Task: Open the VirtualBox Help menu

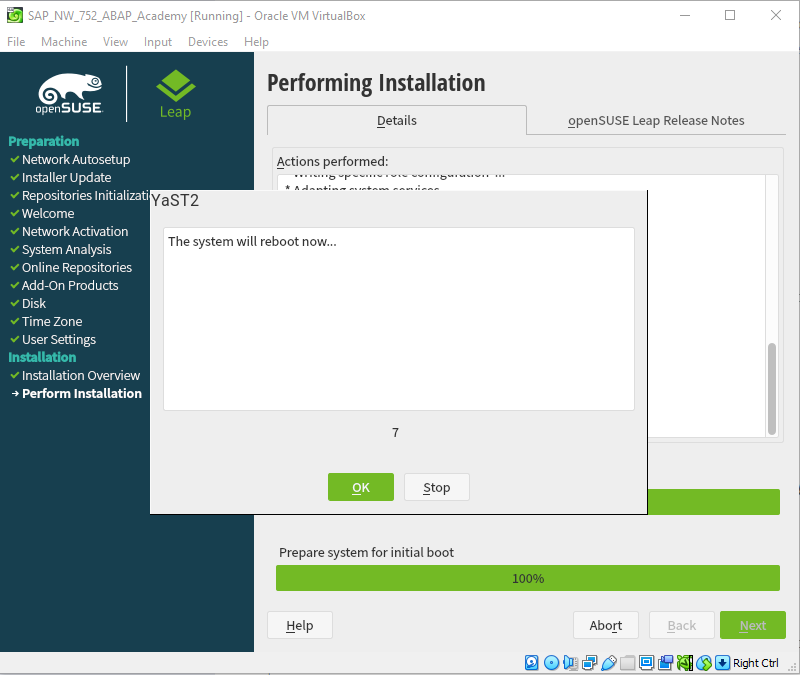Action: (256, 42)
